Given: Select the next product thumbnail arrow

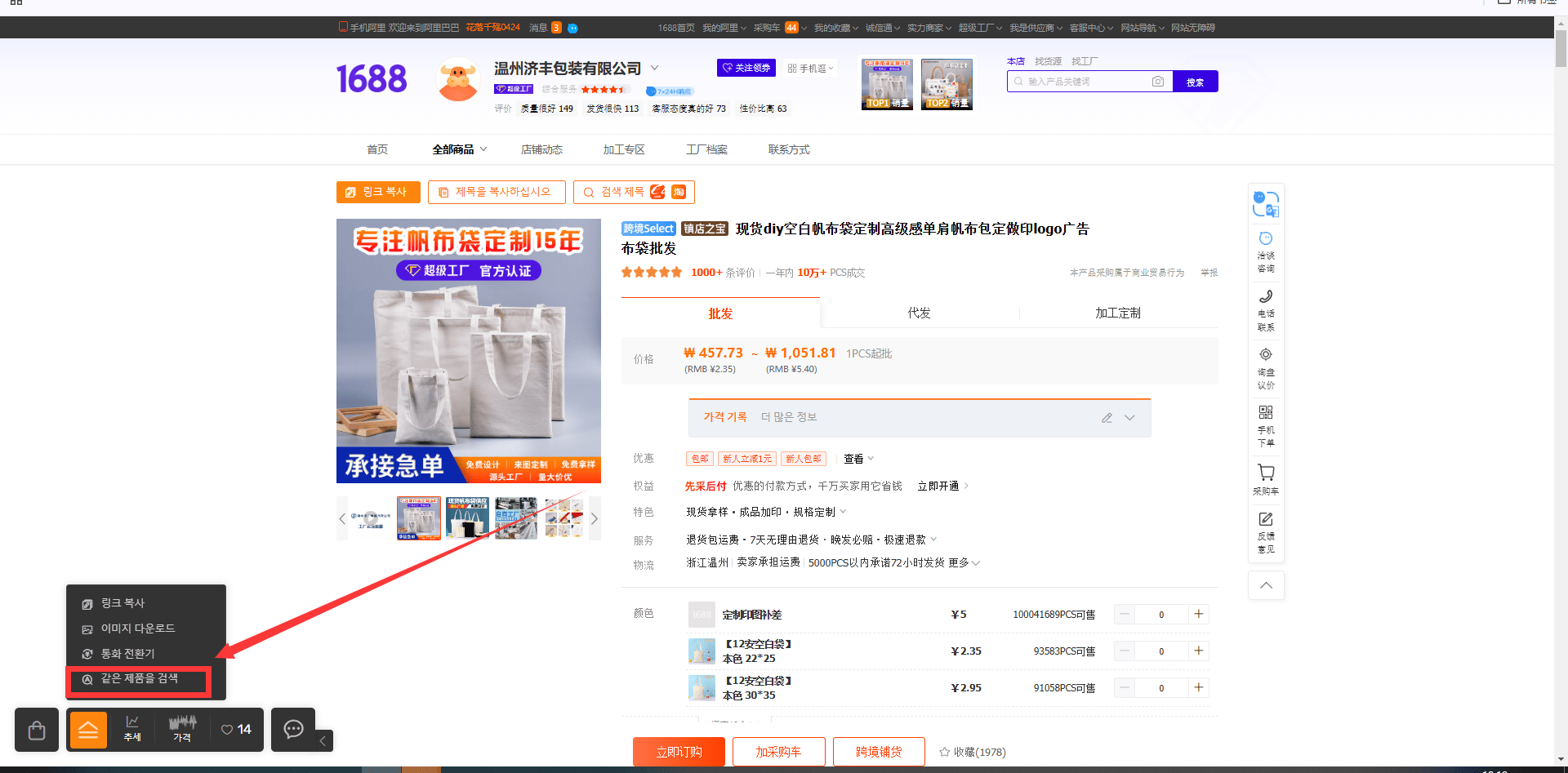Looking at the screenshot, I should (x=595, y=518).
